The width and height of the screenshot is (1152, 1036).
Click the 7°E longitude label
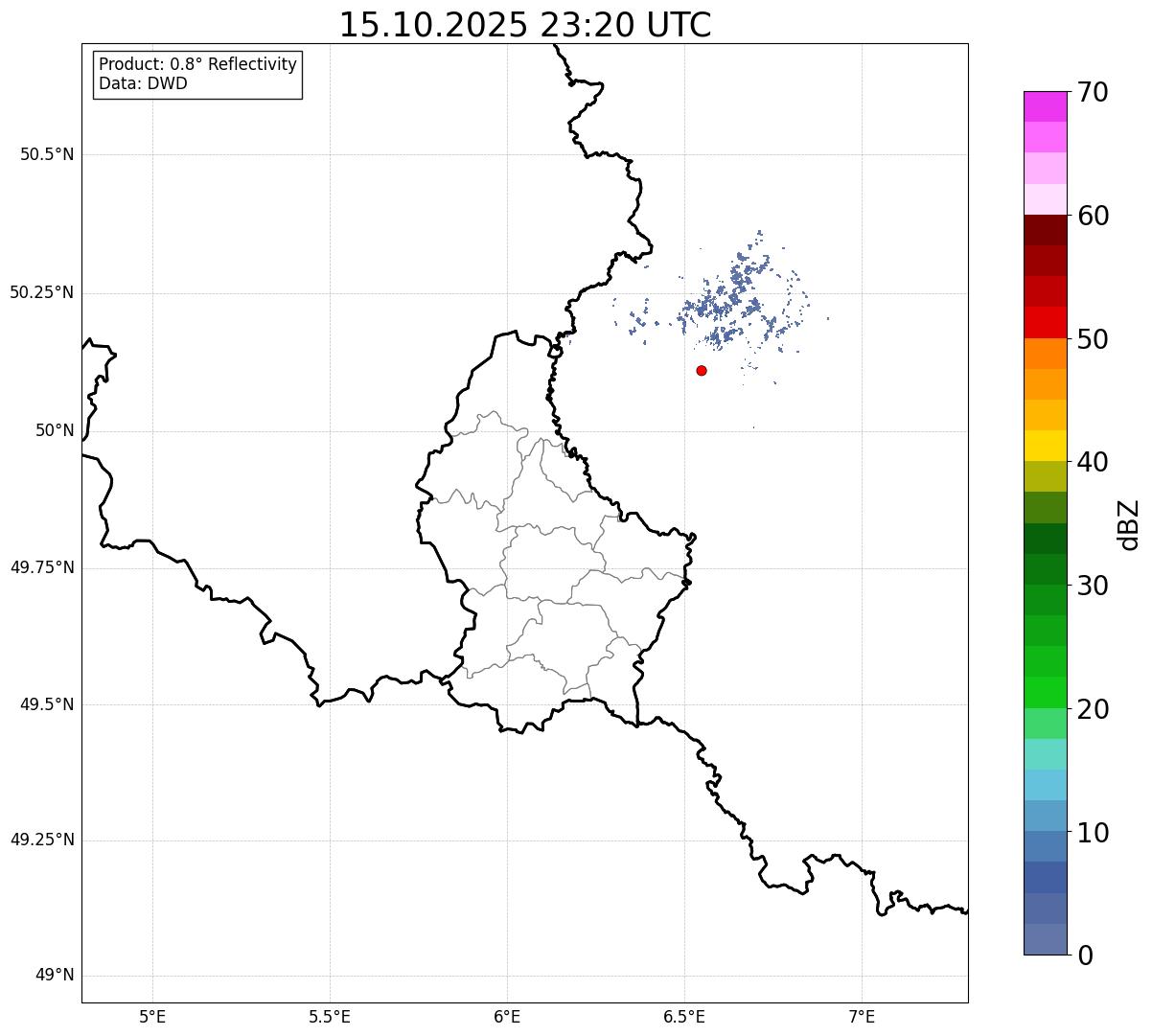(862, 1016)
